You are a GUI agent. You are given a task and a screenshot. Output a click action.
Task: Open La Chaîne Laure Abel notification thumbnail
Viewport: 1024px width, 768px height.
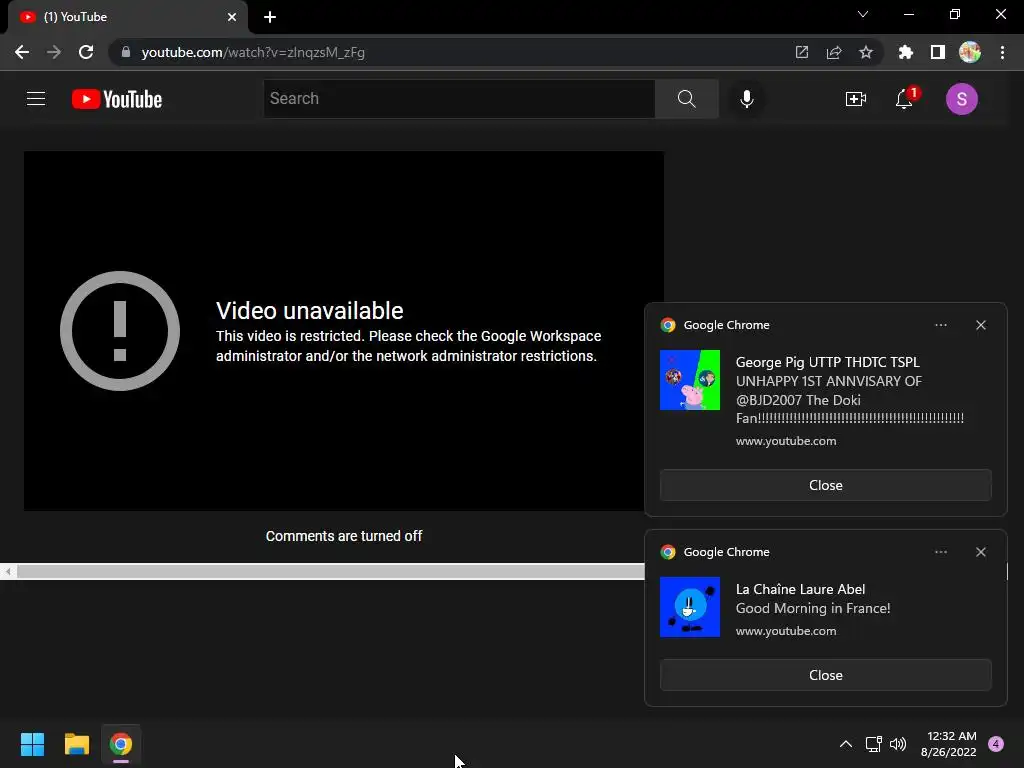pos(690,607)
